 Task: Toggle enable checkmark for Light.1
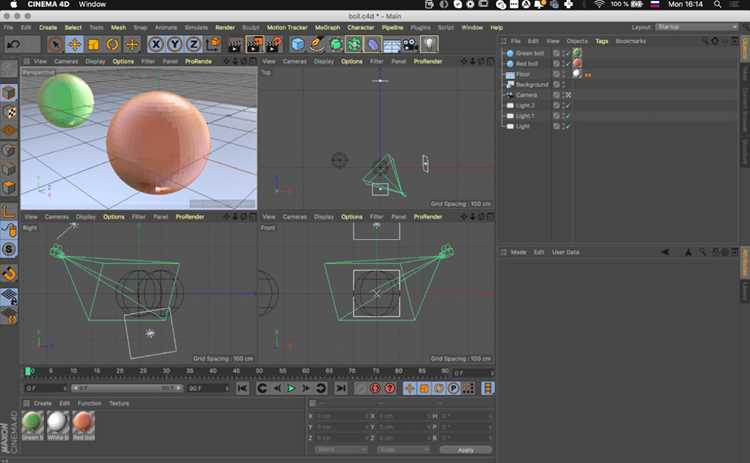click(x=568, y=116)
